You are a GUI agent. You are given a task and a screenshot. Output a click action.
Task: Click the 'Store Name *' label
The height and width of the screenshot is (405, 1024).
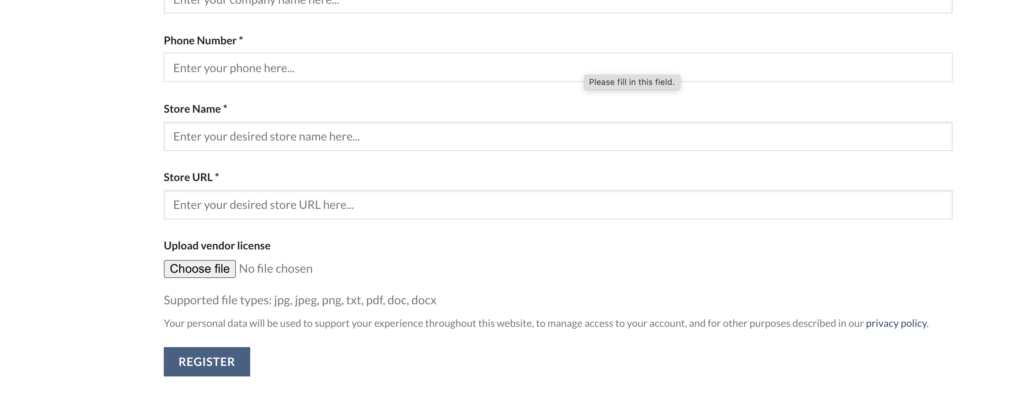(195, 109)
